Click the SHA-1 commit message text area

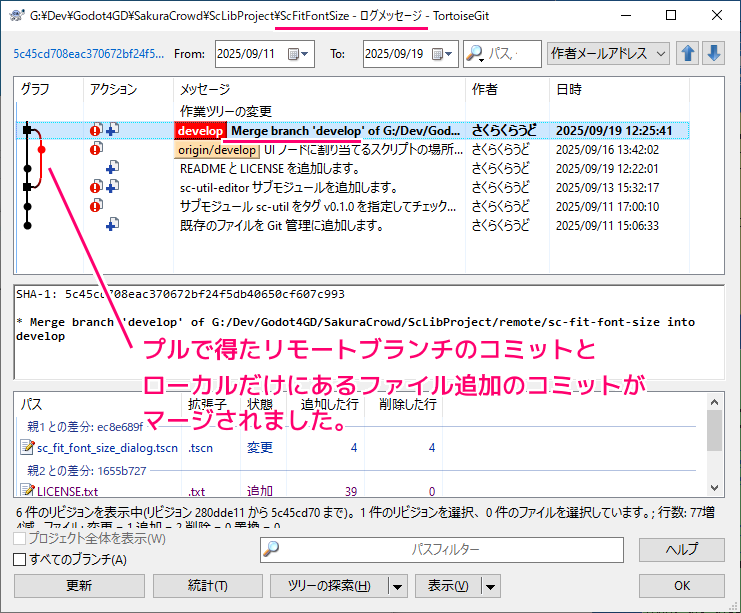click(369, 332)
